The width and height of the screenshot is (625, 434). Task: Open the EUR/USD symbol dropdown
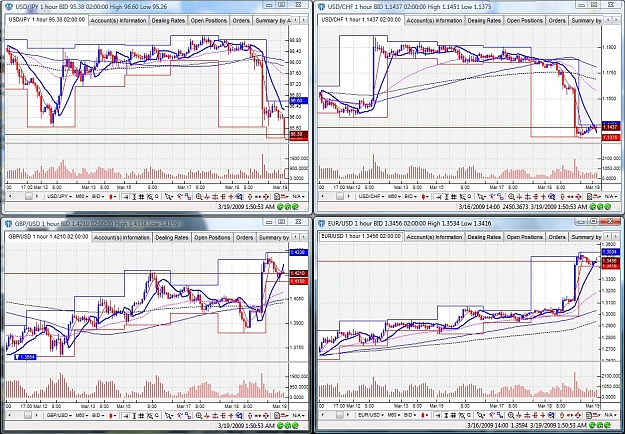[x=371, y=415]
